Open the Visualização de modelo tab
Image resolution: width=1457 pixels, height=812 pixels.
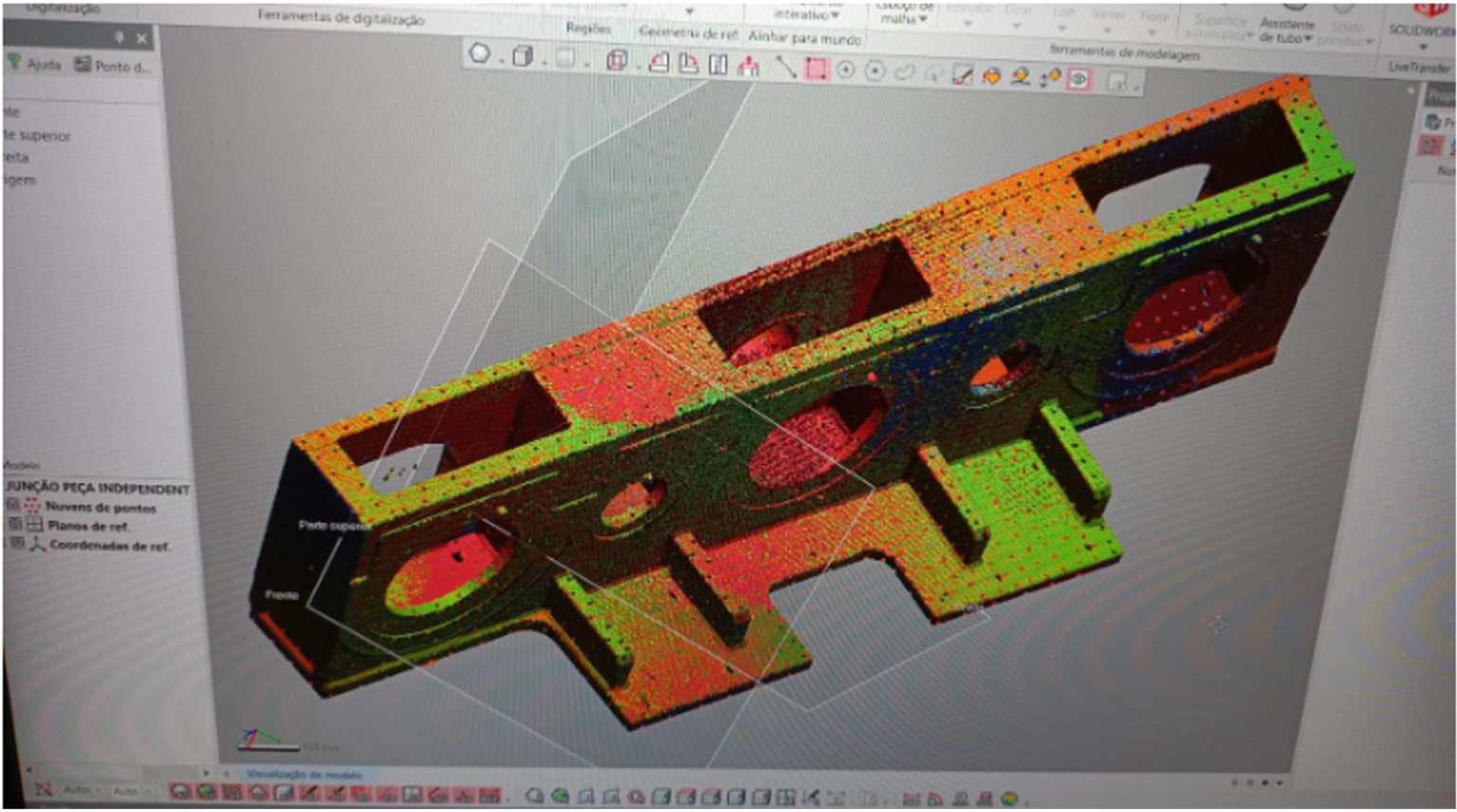304,773
